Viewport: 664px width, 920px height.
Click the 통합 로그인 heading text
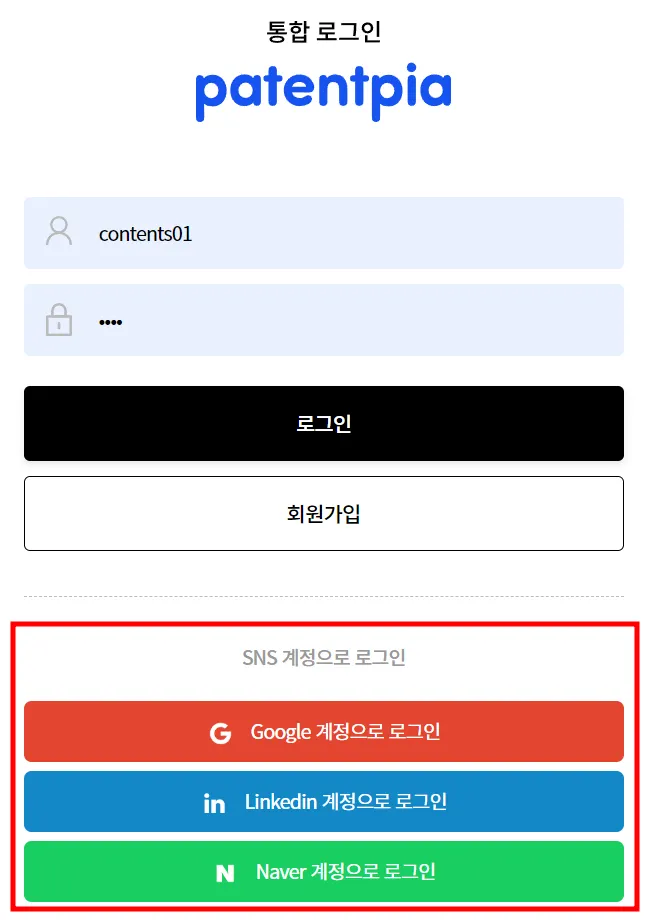tap(324, 31)
